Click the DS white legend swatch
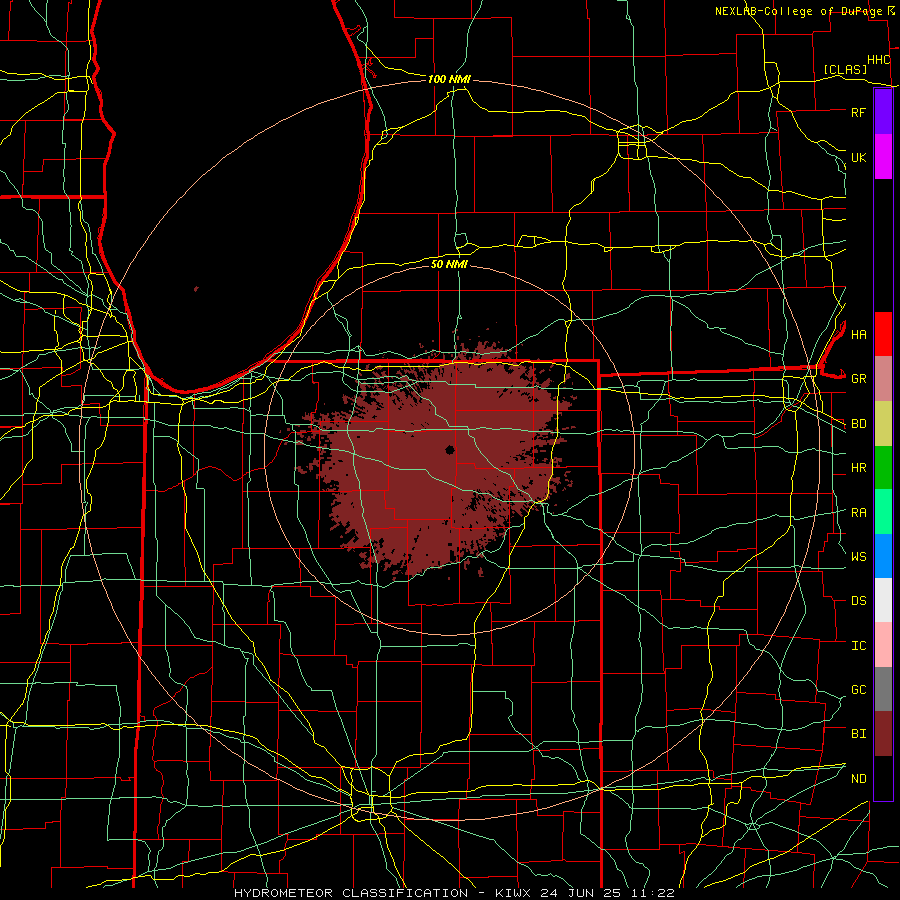 point(883,600)
